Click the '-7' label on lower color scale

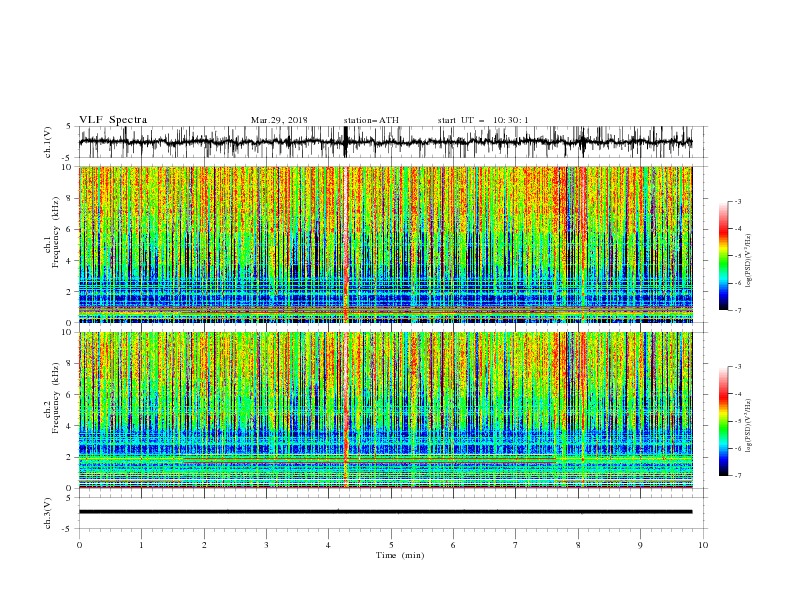pyautogui.click(x=738, y=475)
